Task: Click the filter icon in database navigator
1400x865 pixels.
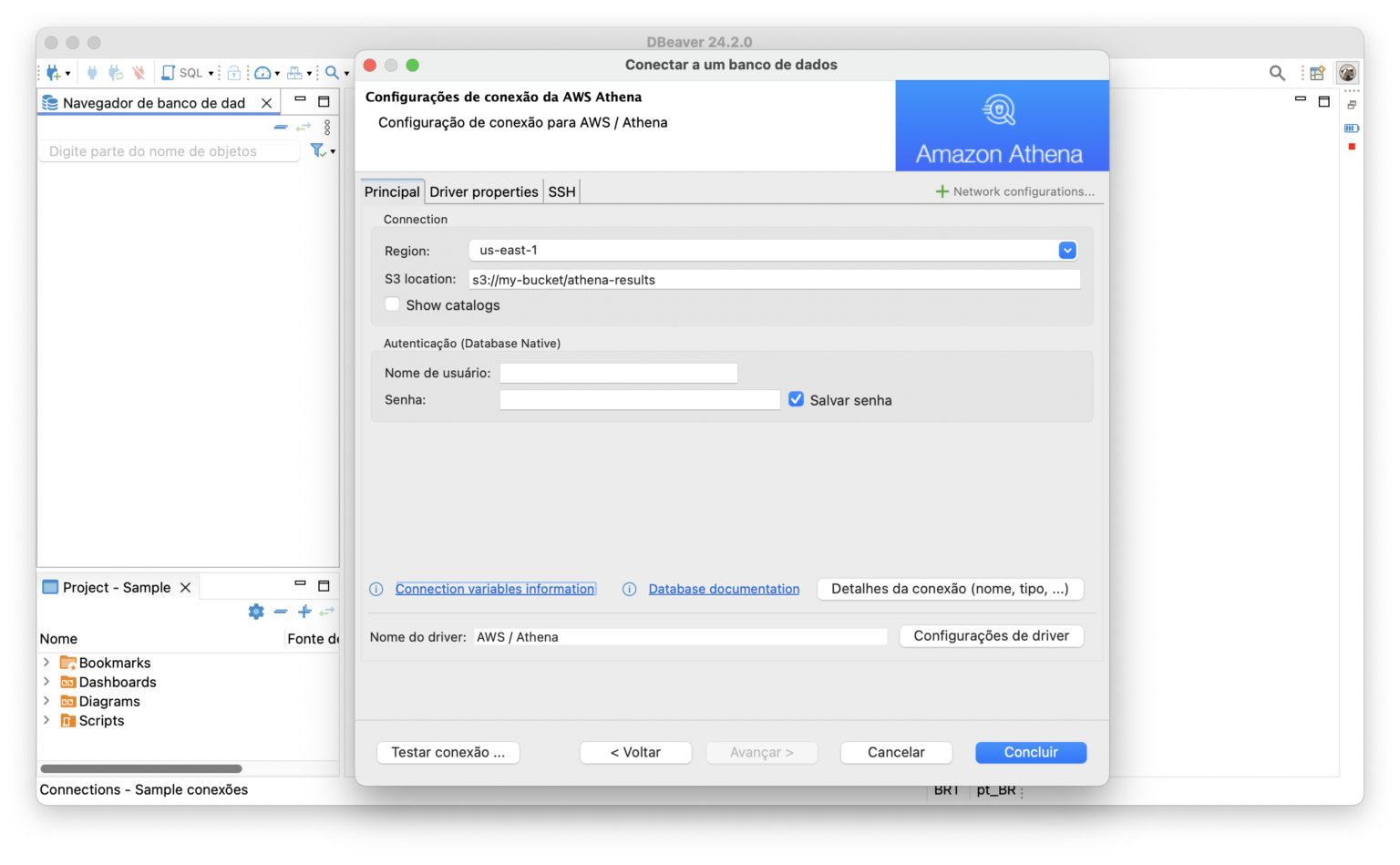Action: tap(318, 150)
